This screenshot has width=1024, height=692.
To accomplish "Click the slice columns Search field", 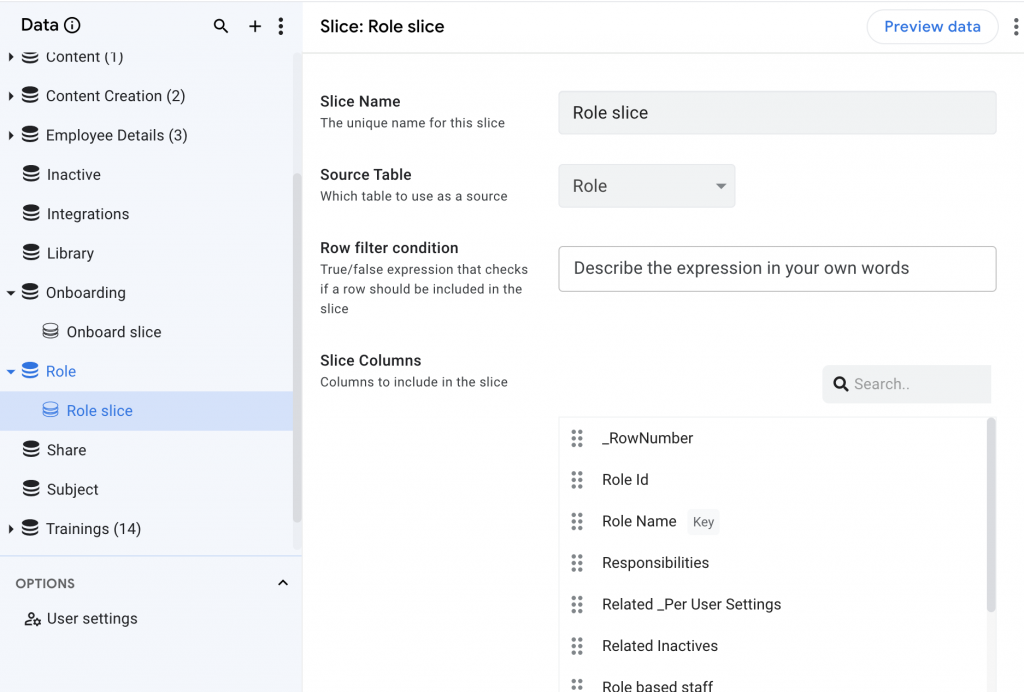I will click(x=915, y=384).
